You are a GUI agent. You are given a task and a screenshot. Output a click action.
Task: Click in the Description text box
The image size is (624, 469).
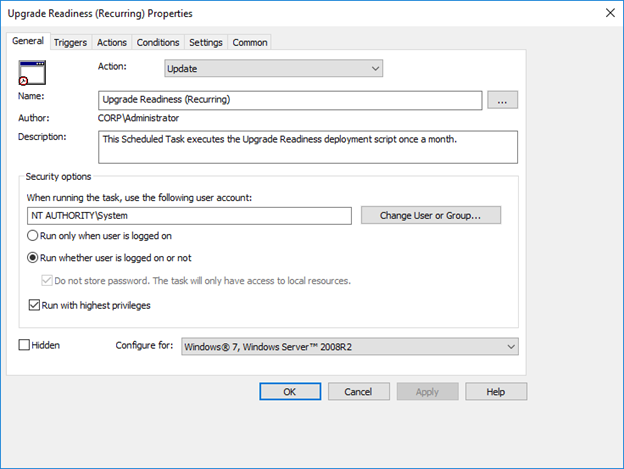point(308,147)
